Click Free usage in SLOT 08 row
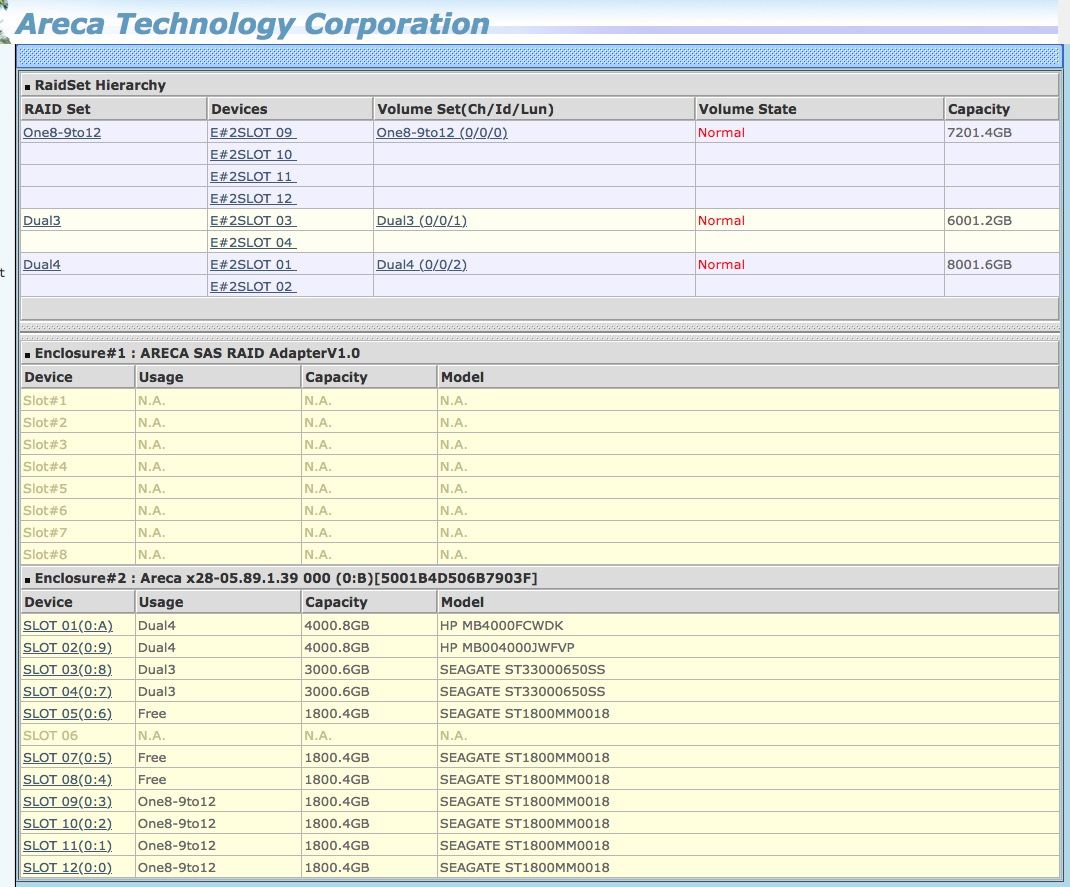Screen dimensions: 1070x887 pyautogui.click(x=151, y=779)
